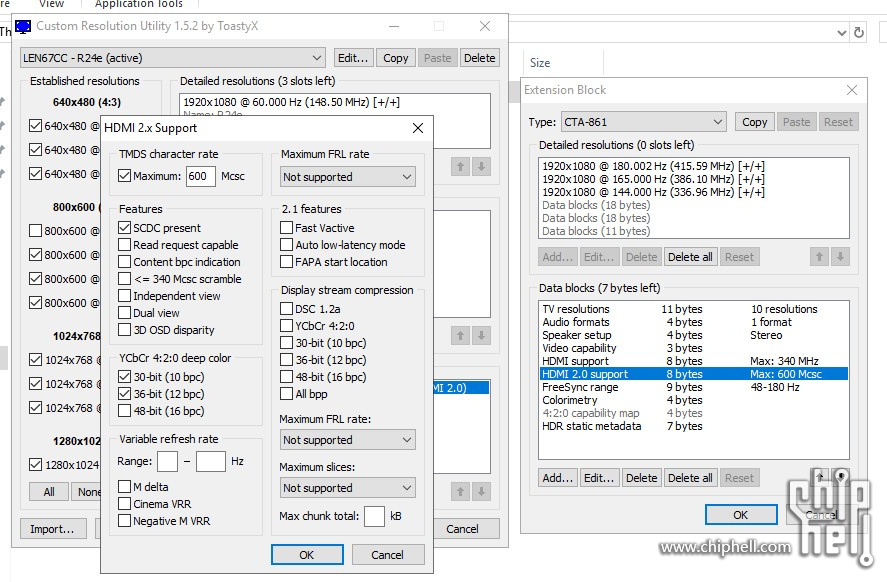Tick <= 340 Mcsc scramble

(x=124, y=278)
